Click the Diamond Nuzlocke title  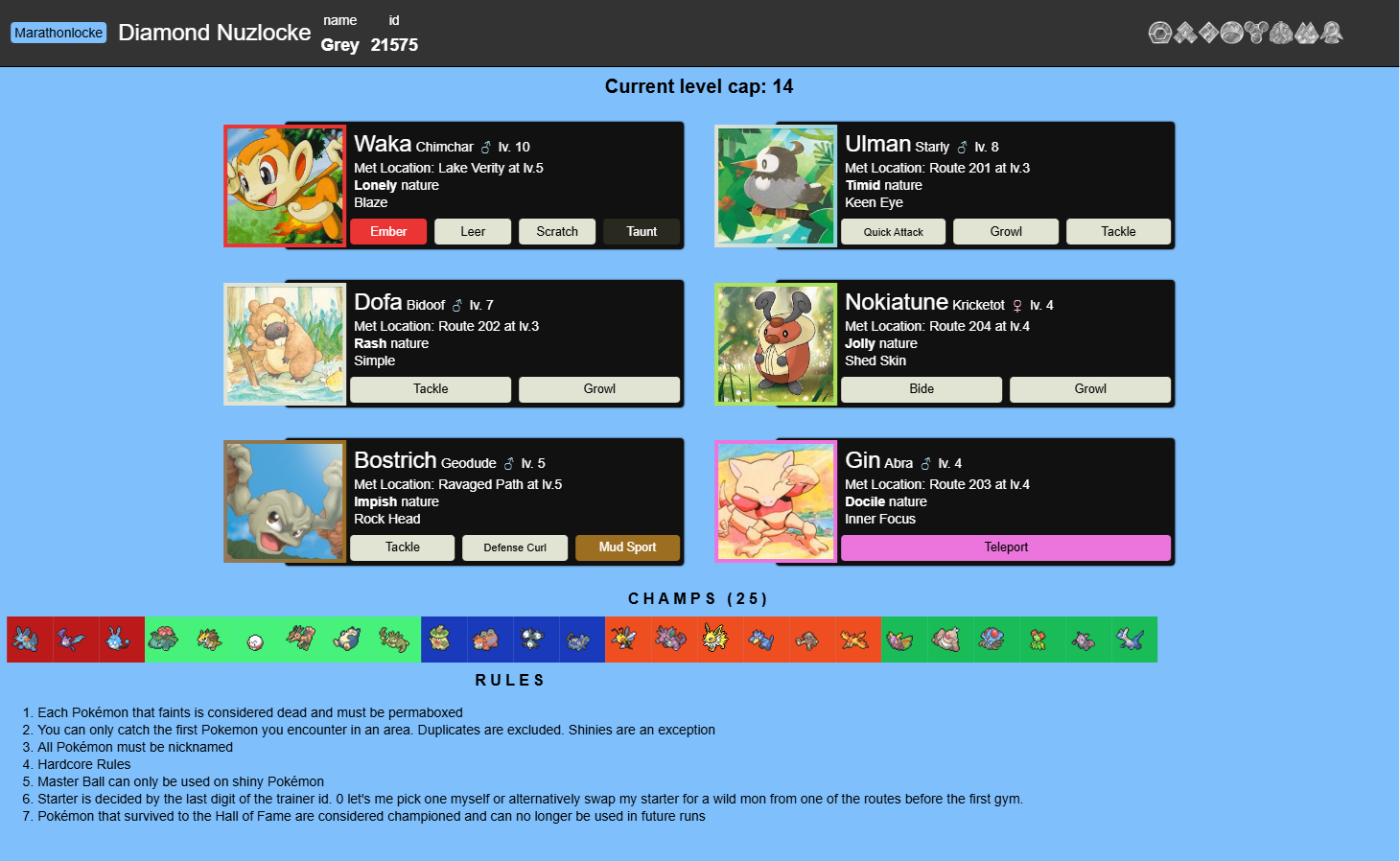coord(215,33)
